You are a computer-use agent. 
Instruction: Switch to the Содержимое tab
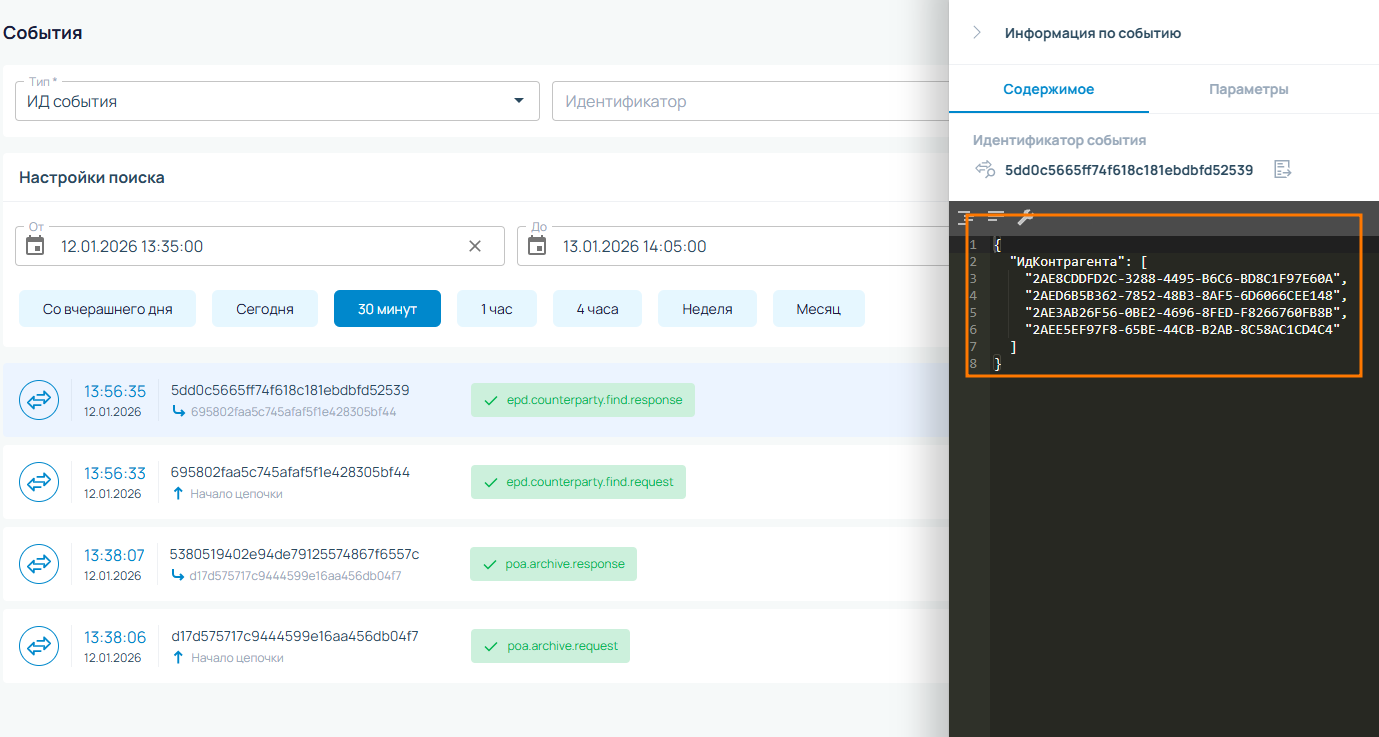[1049, 89]
